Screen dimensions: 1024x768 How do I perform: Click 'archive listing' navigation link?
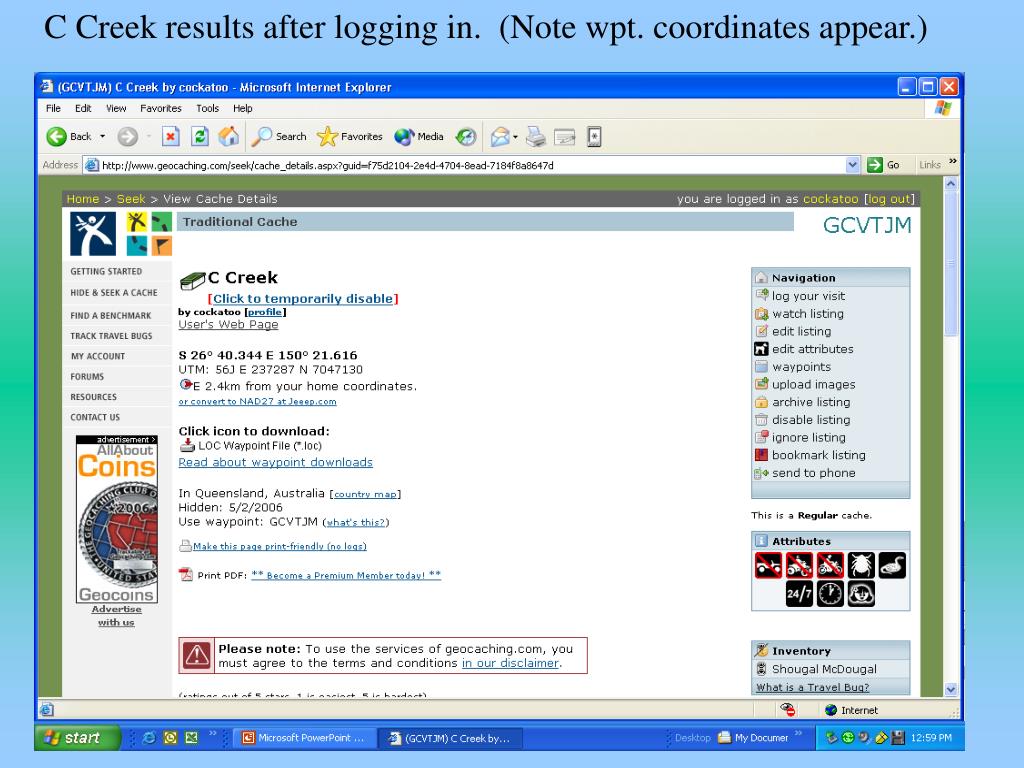811,402
